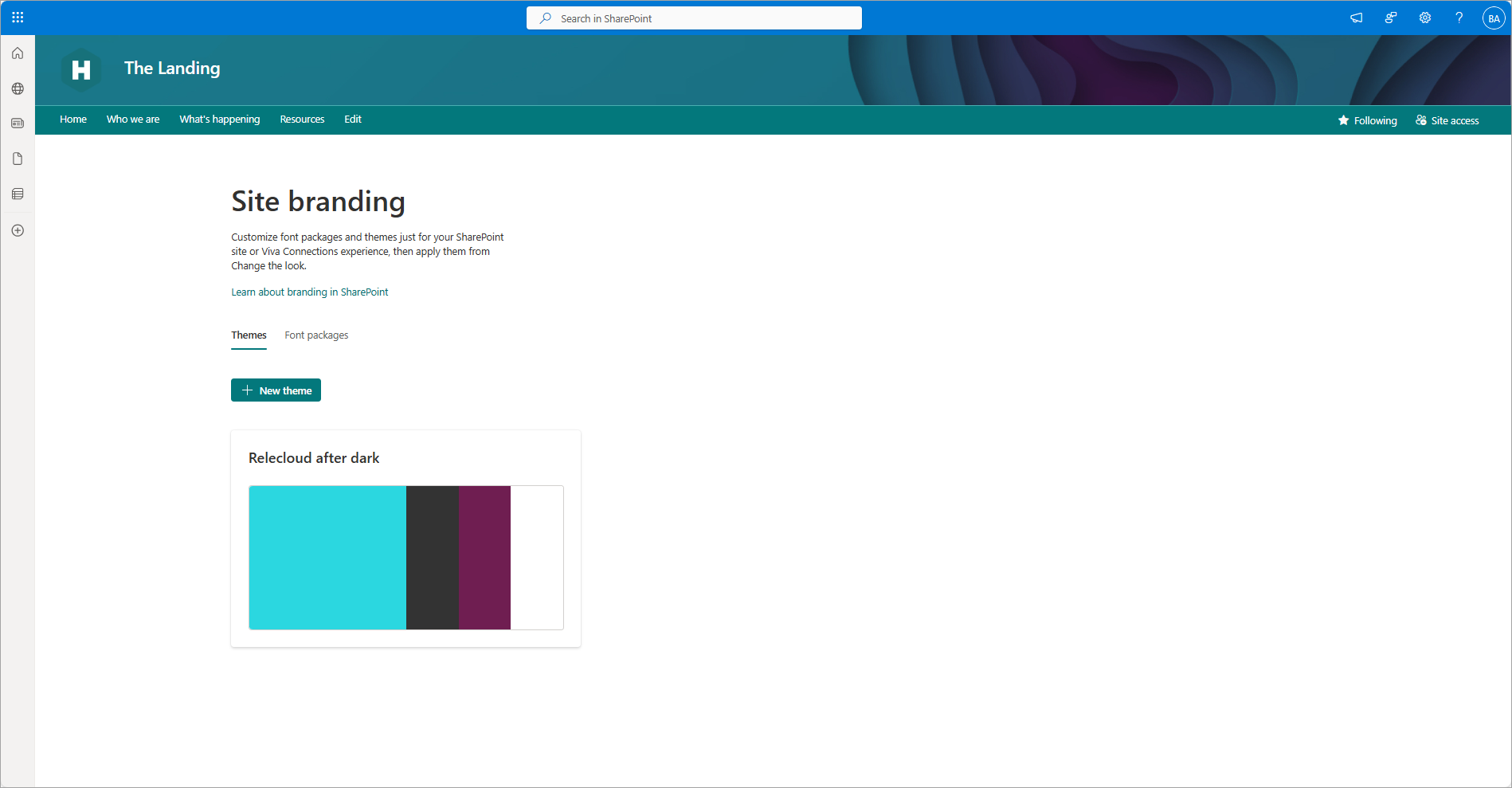1512x788 pixels.
Task: Open My files page icon
Action: [x=18, y=159]
